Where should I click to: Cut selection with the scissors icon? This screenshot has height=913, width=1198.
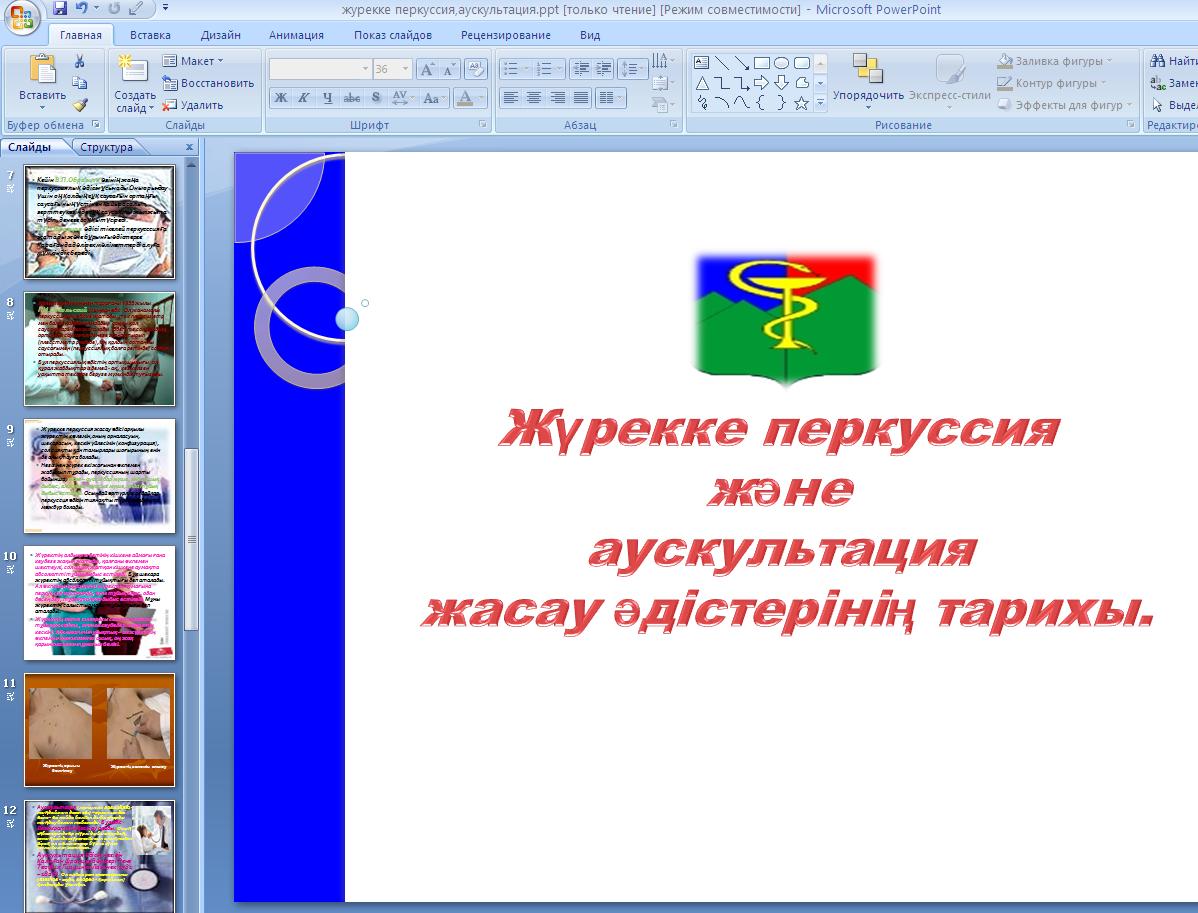pos(79,61)
